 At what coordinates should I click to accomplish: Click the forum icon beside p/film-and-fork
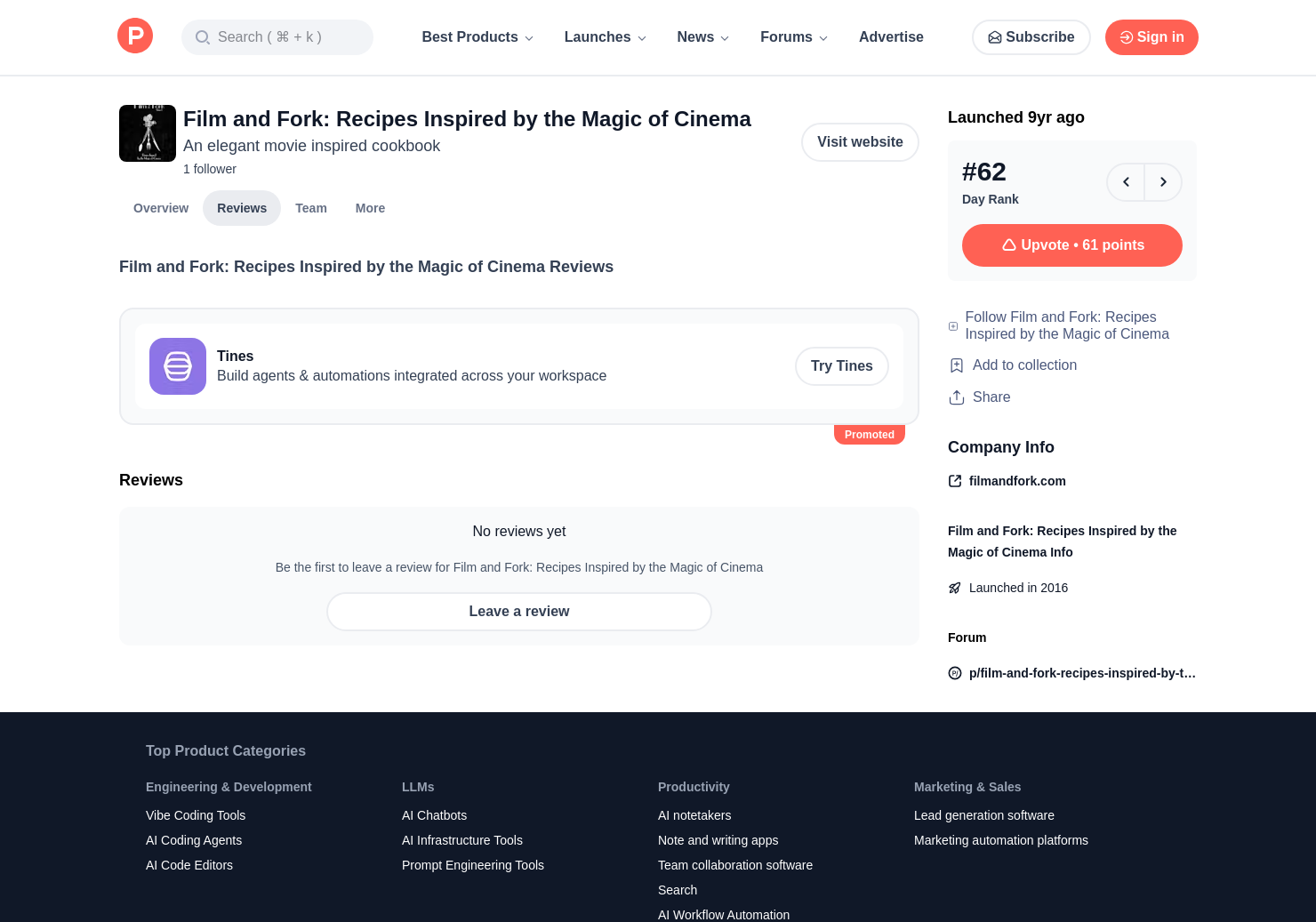point(955,673)
